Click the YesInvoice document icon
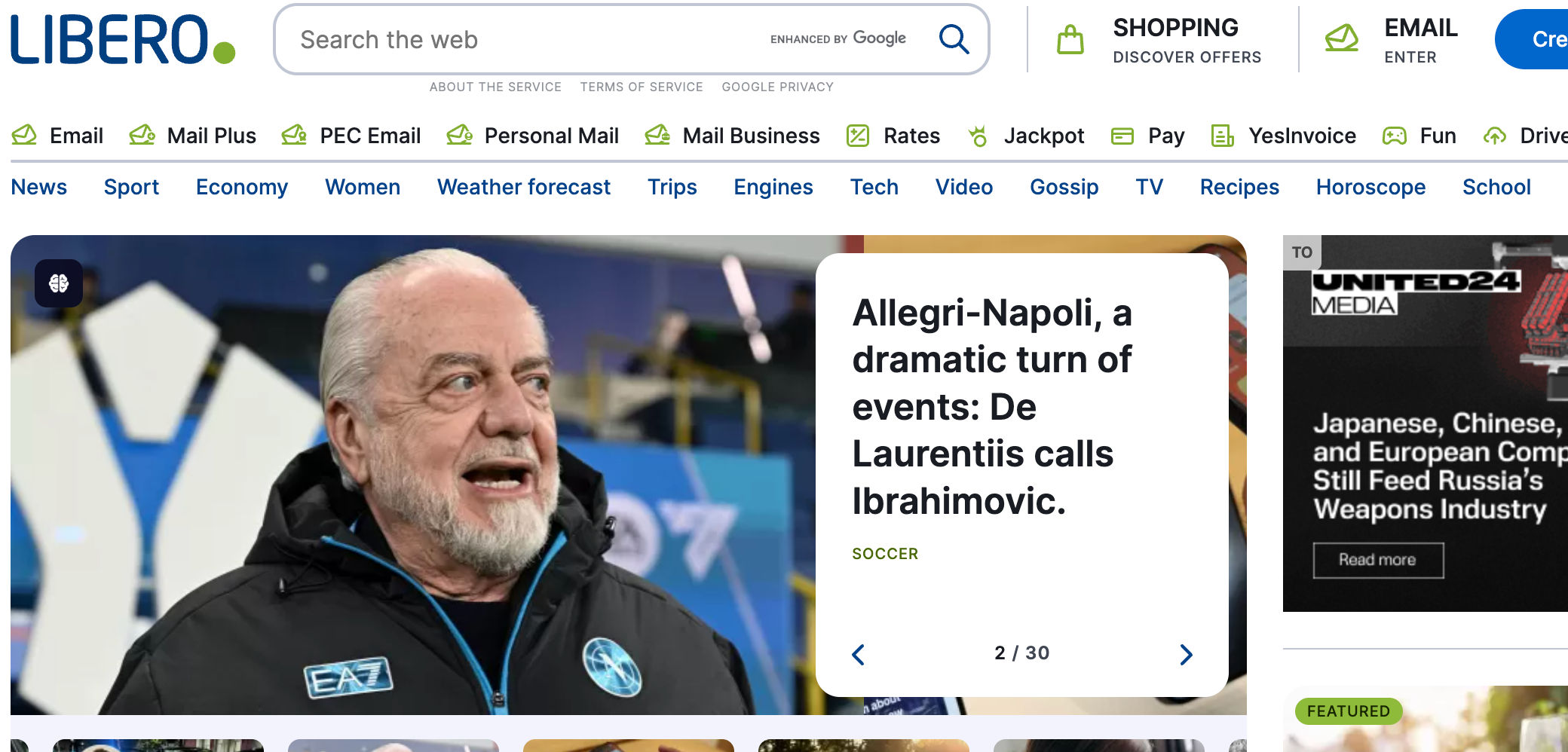 pyautogui.click(x=1222, y=136)
